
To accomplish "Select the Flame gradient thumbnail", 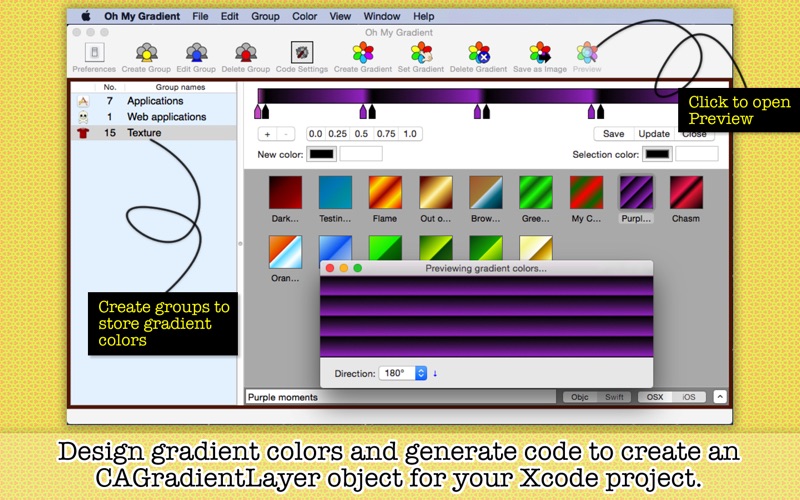I will pyautogui.click(x=385, y=192).
